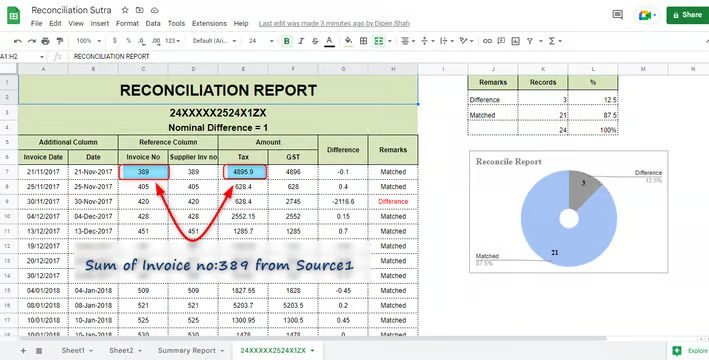This screenshot has height=360, width=709.
Task: Expand merge cells type arrow
Action: (x=389, y=41)
